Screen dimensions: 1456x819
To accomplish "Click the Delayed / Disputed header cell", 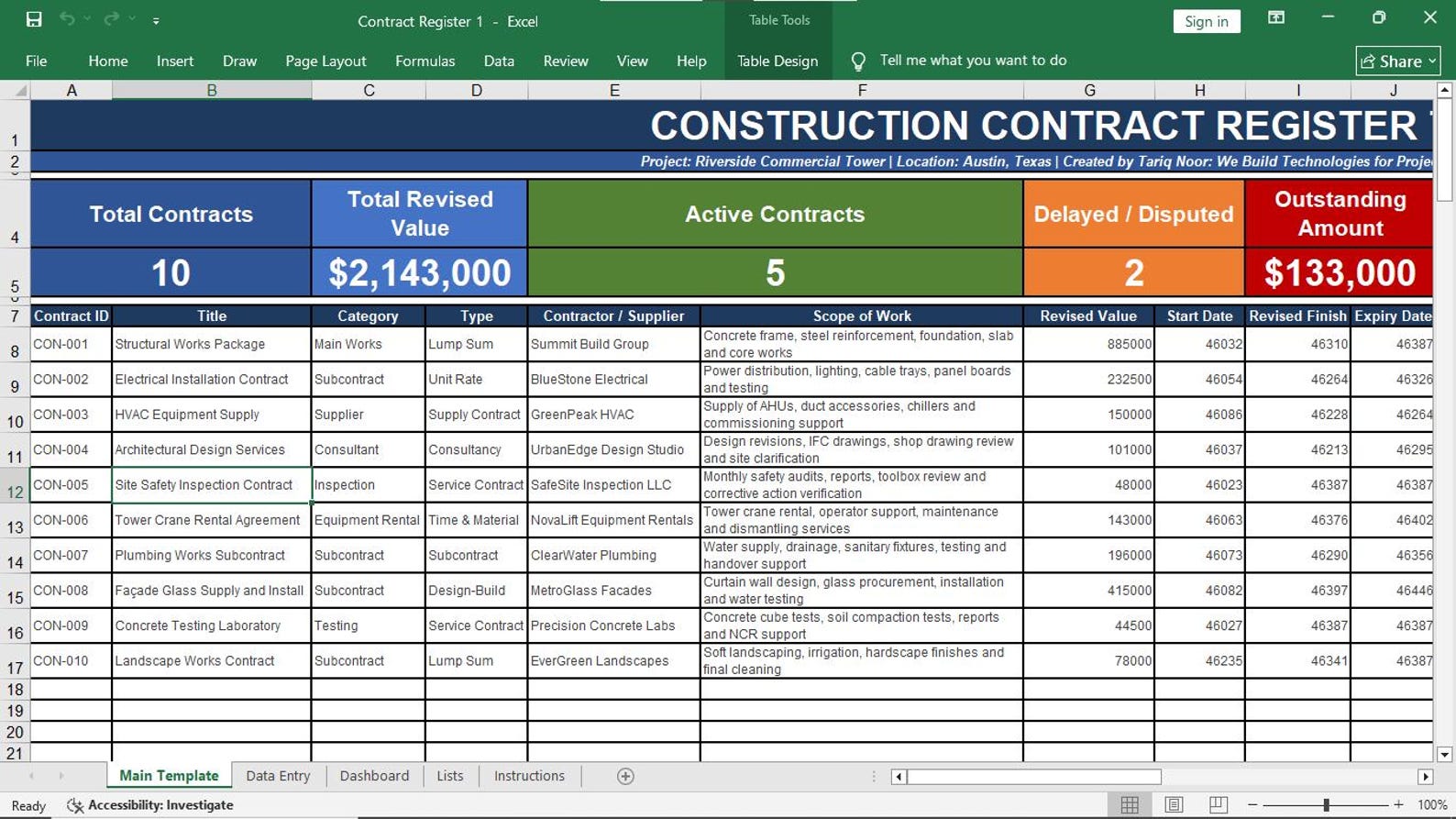I will coord(1133,214).
